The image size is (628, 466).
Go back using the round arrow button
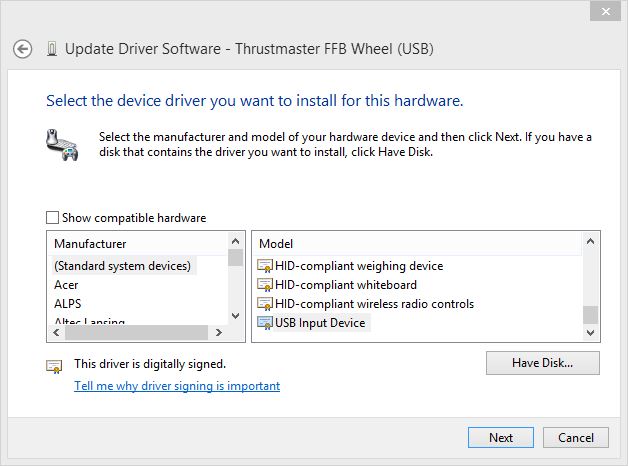pyautogui.click(x=22, y=50)
